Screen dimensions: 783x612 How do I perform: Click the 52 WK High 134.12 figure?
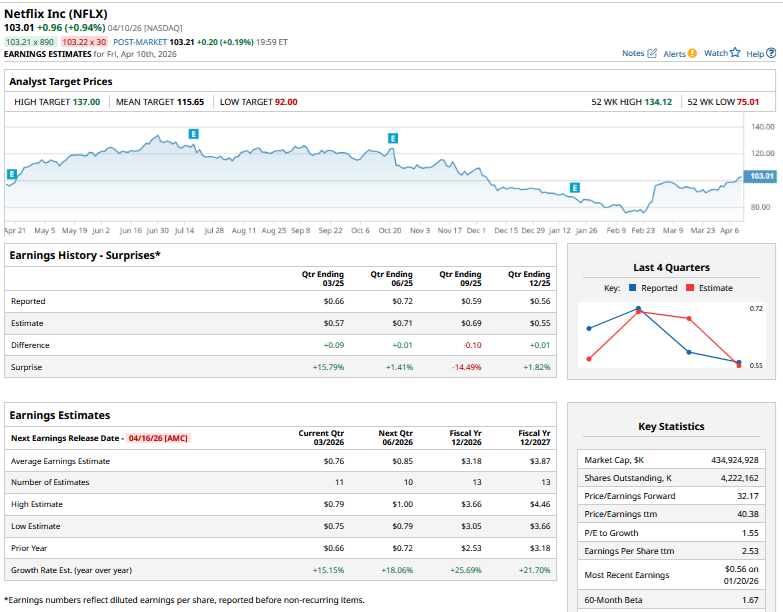pos(655,102)
